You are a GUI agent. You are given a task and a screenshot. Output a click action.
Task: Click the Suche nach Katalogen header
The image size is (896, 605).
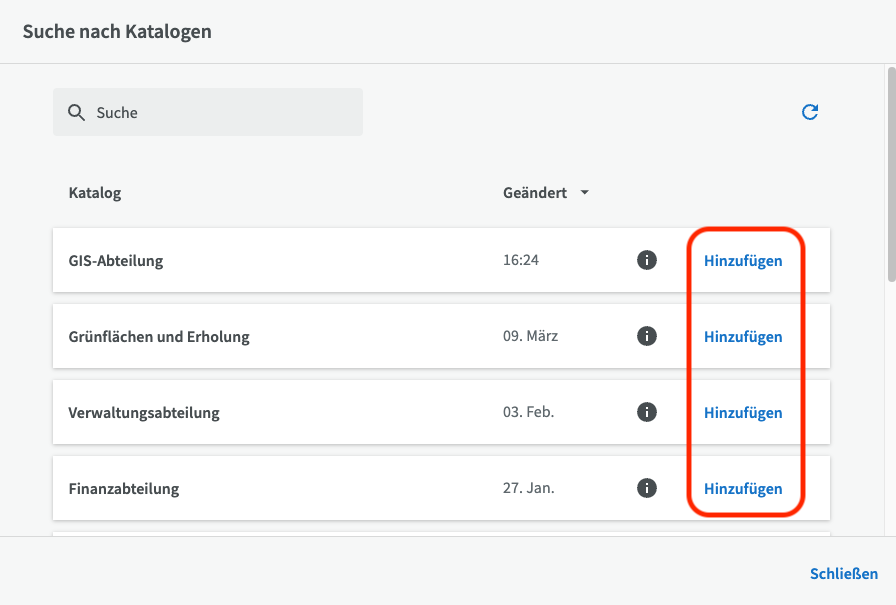click(x=117, y=31)
